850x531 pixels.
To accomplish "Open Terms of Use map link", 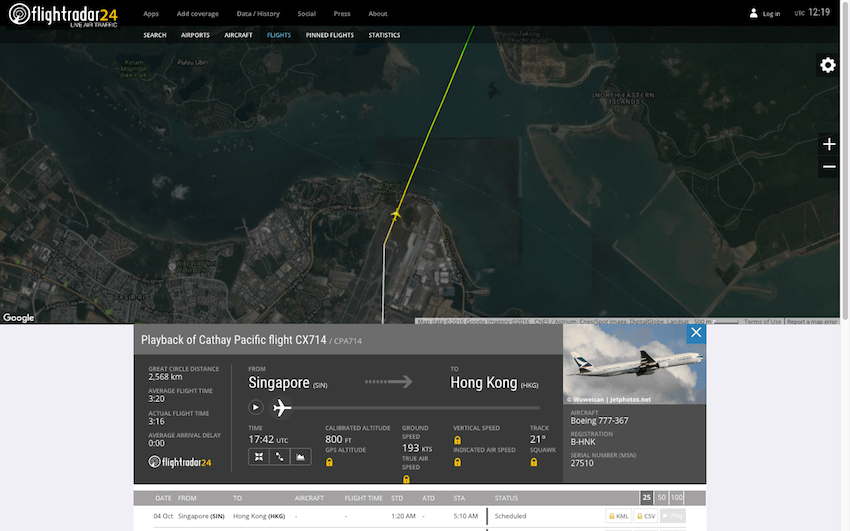I will [762, 321].
